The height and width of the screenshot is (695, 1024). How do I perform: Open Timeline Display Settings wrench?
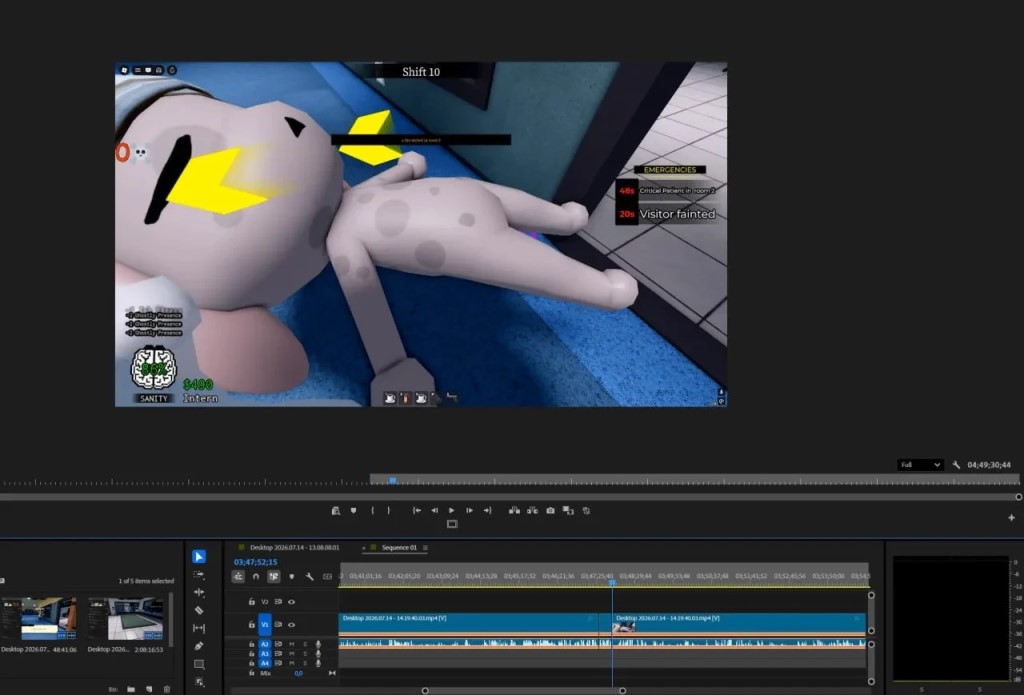(x=310, y=577)
